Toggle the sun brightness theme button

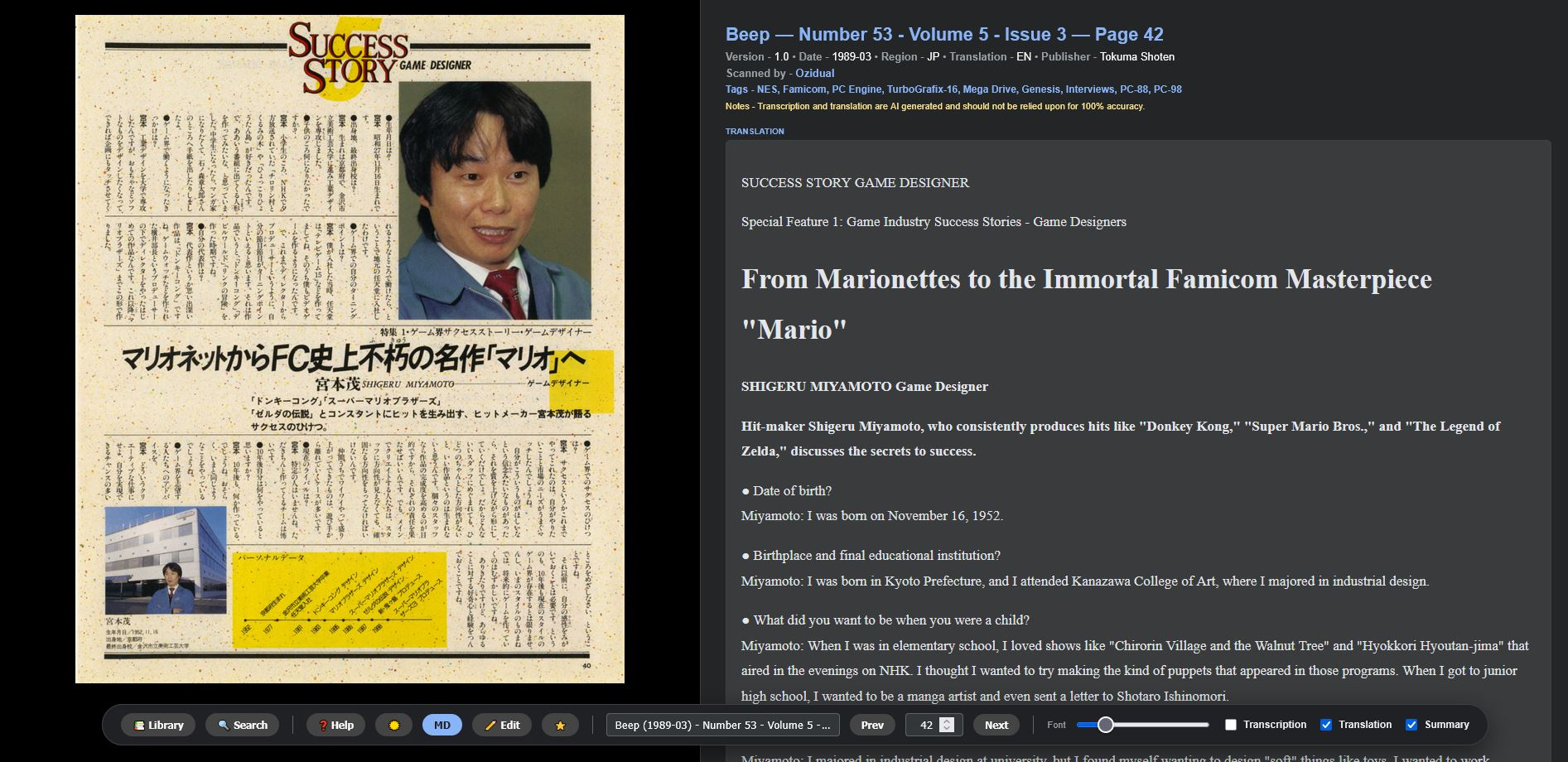point(393,725)
